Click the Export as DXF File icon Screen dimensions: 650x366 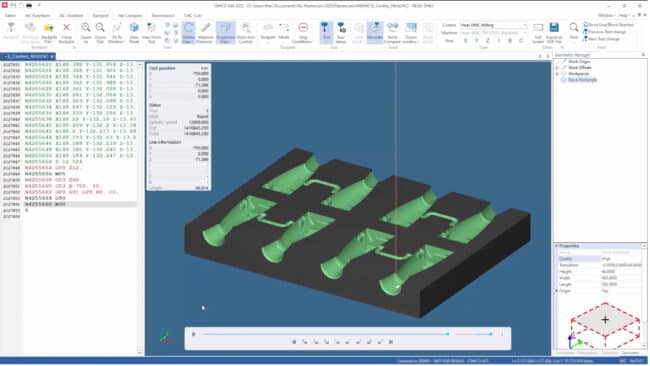click(x=554, y=32)
